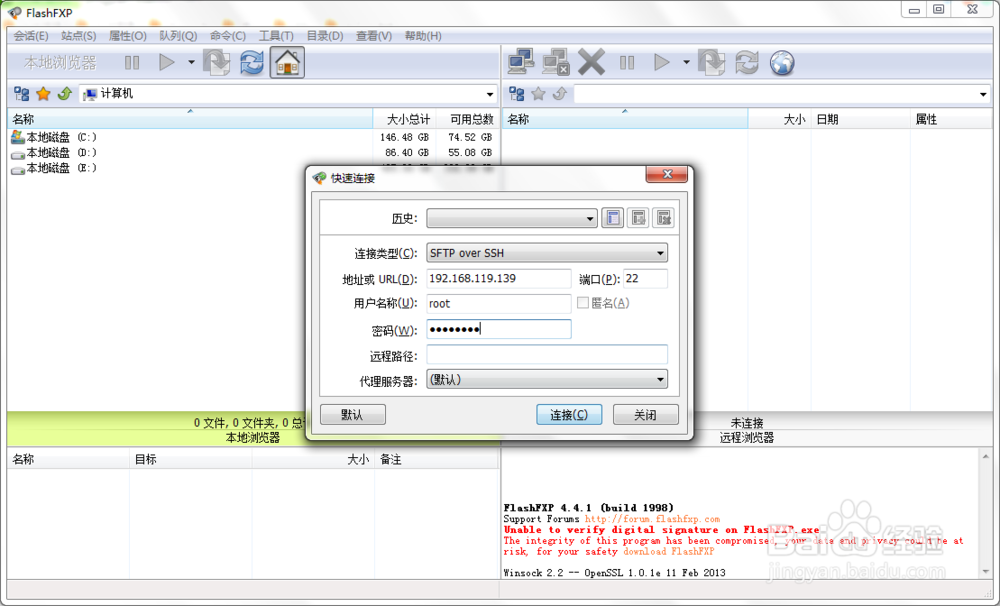Sort local list by 可用总数 column

pos(469,119)
